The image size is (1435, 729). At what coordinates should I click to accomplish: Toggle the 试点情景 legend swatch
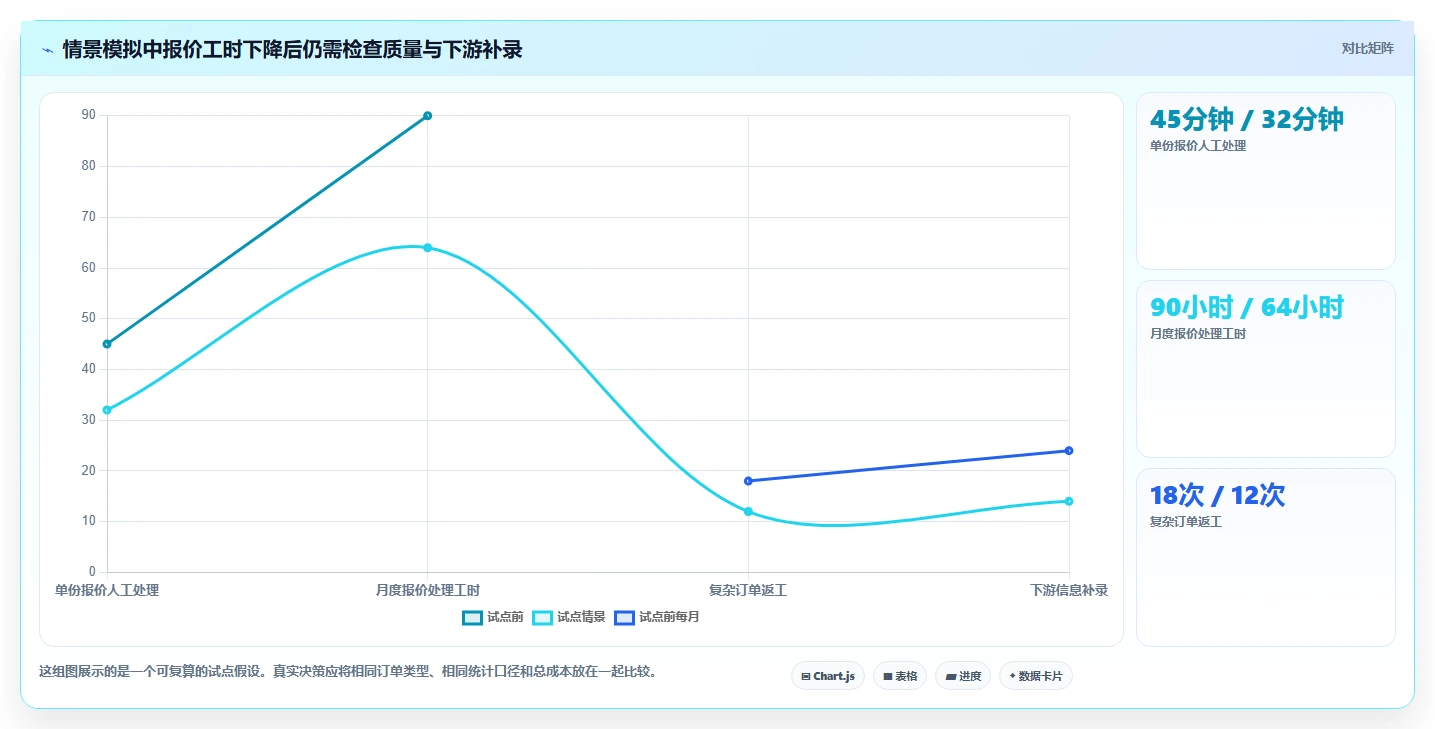point(542,617)
